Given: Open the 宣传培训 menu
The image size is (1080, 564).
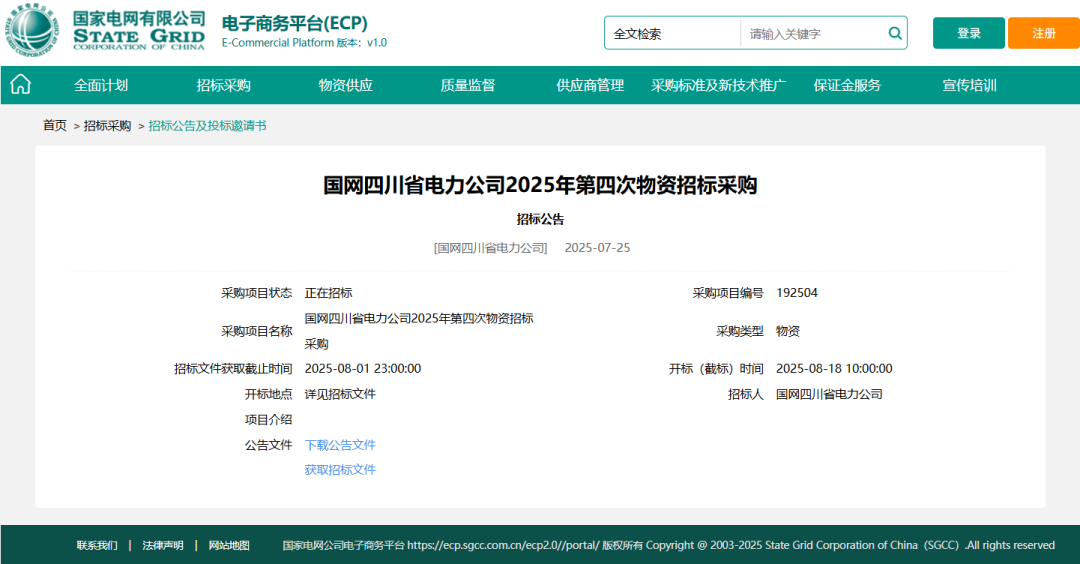Looking at the screenshot, I should point(969,85).
